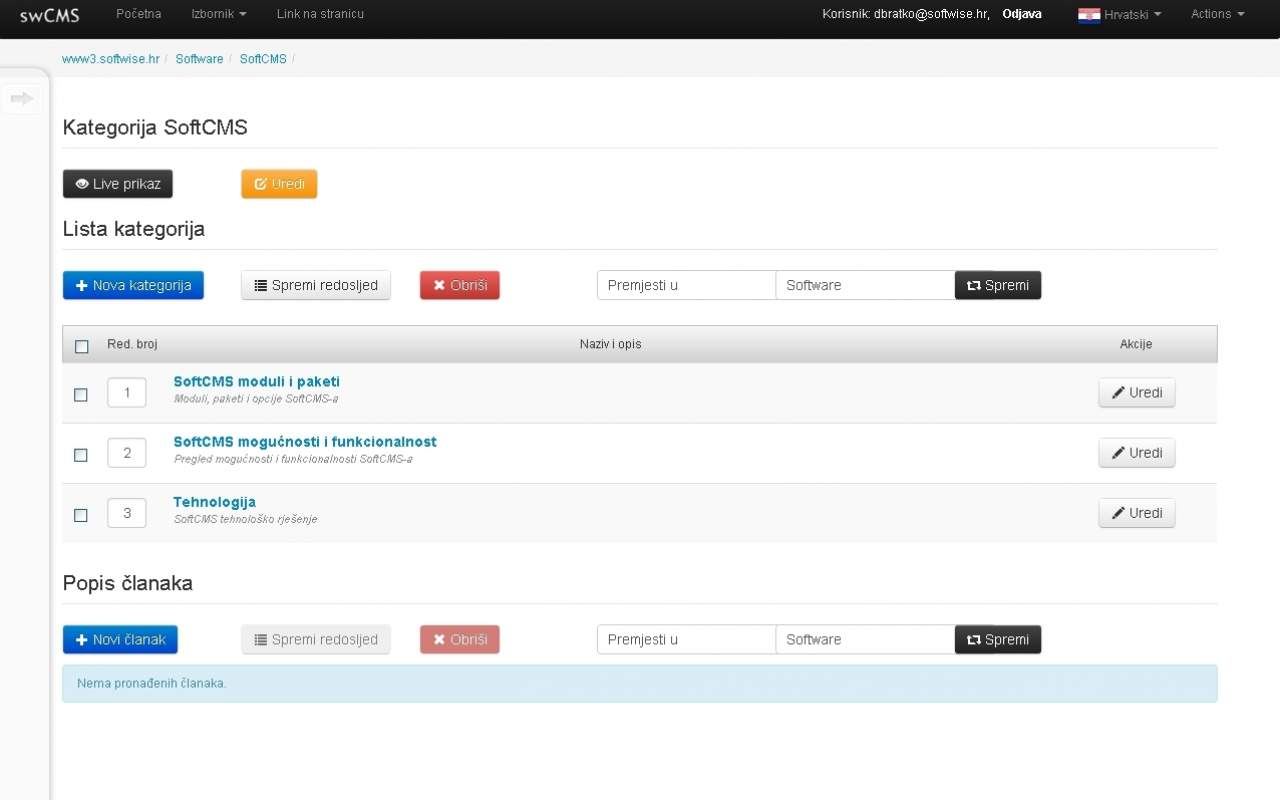The image size is (1280, 800).
Task: Open SoftCMS moduli i paketi category
Action: pos(257,381)
